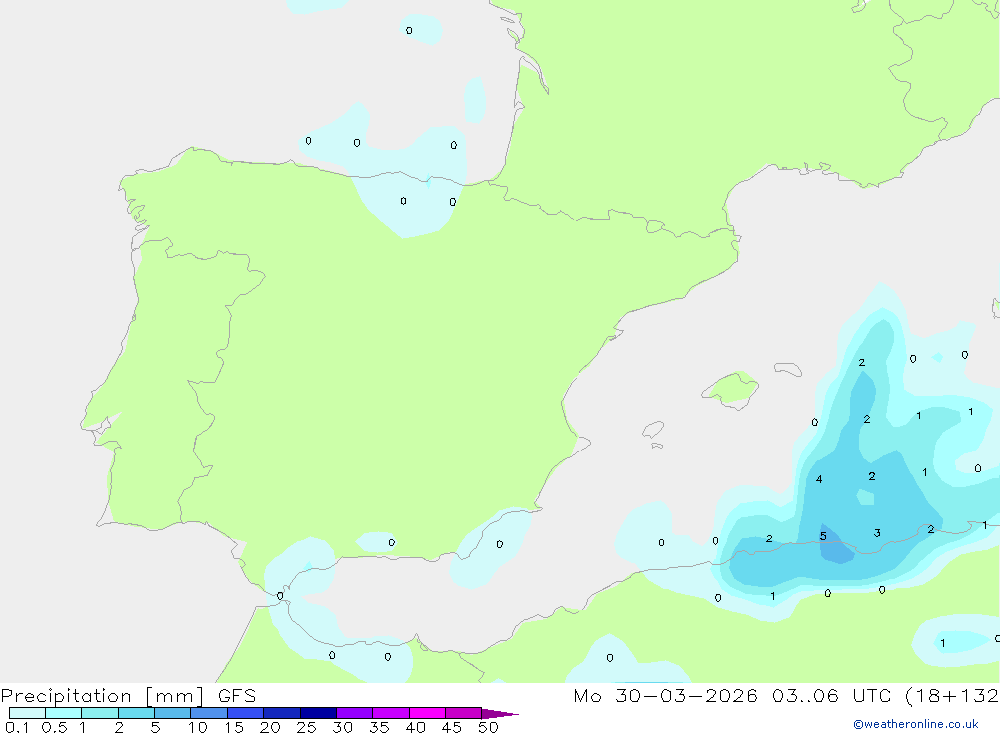Click legend label '30'
Image resolution: width=1000 pixels, height=733 pixels.
pos(343,727)
